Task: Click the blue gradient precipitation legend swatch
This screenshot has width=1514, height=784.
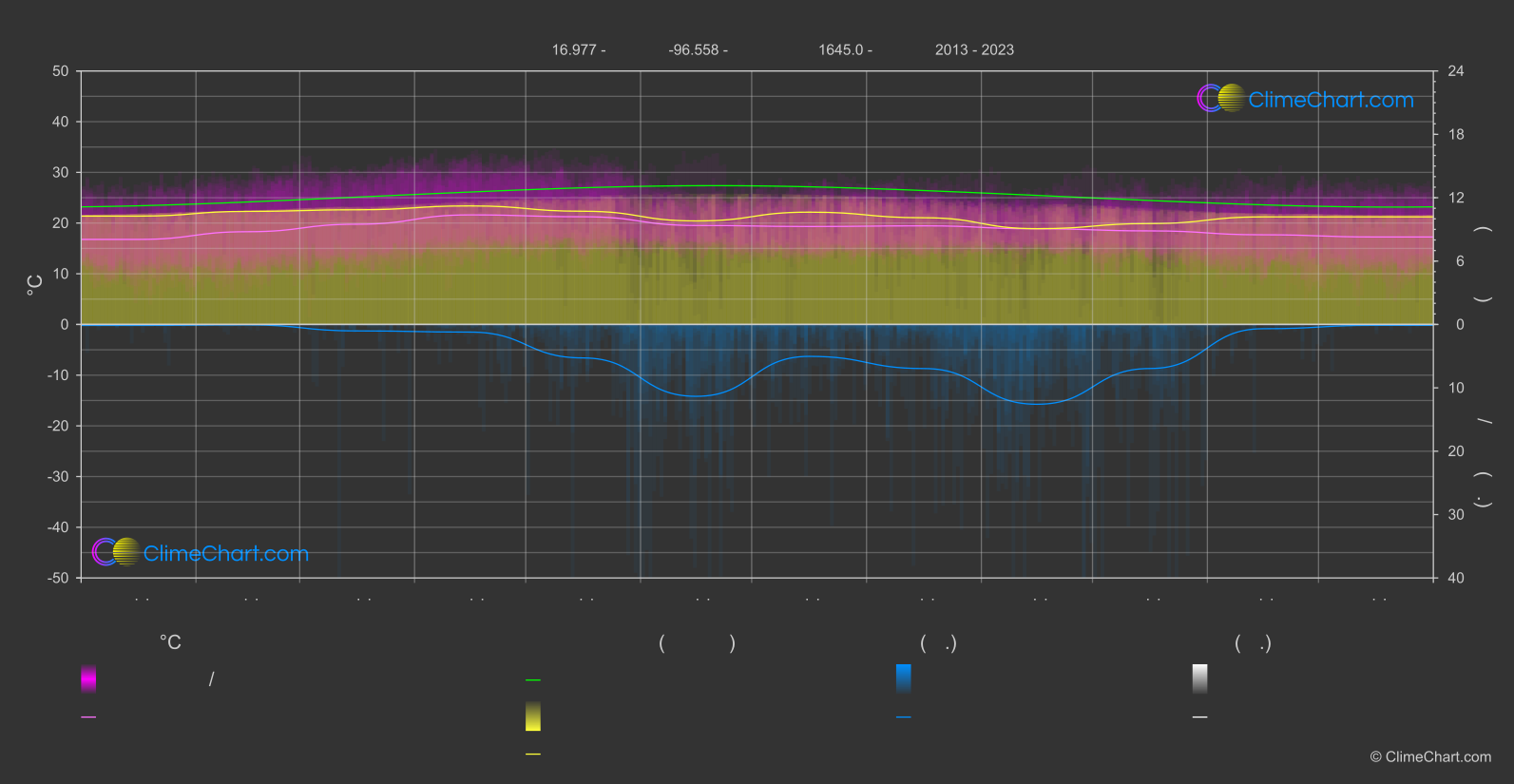Action: 904,679
